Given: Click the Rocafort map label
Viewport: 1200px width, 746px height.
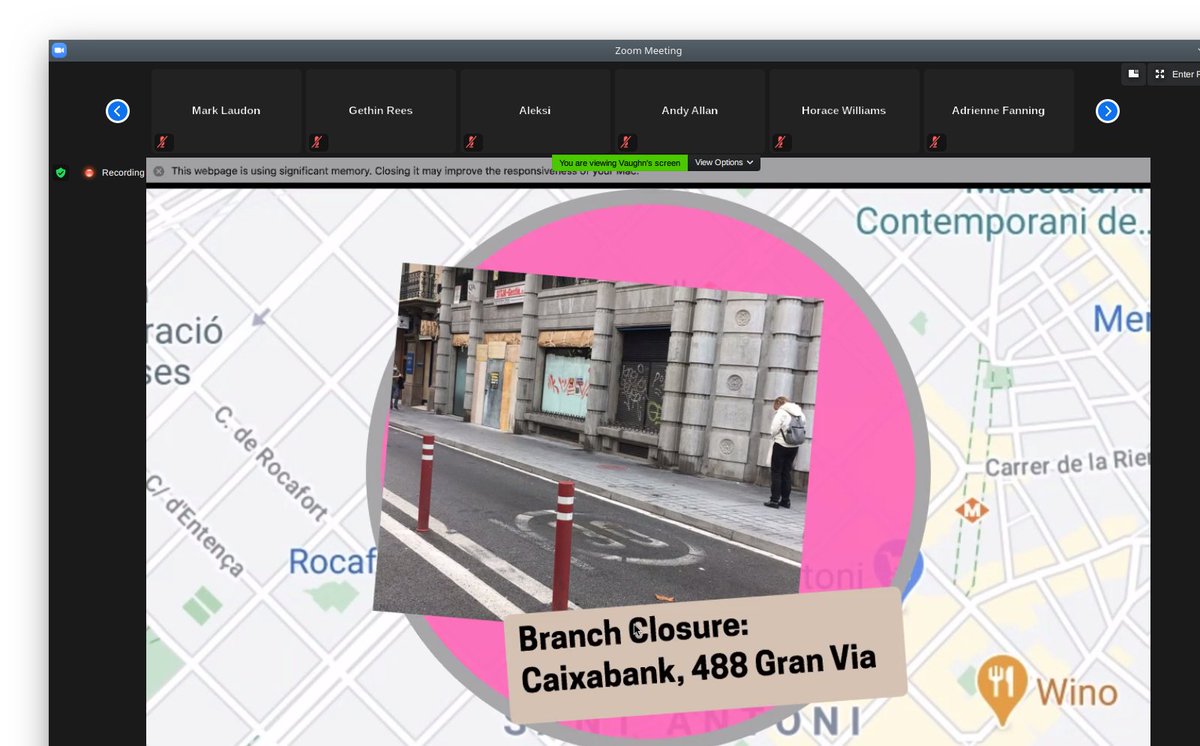Looking at the screenshot, I should pyautogui.click(x=332, y=561).
